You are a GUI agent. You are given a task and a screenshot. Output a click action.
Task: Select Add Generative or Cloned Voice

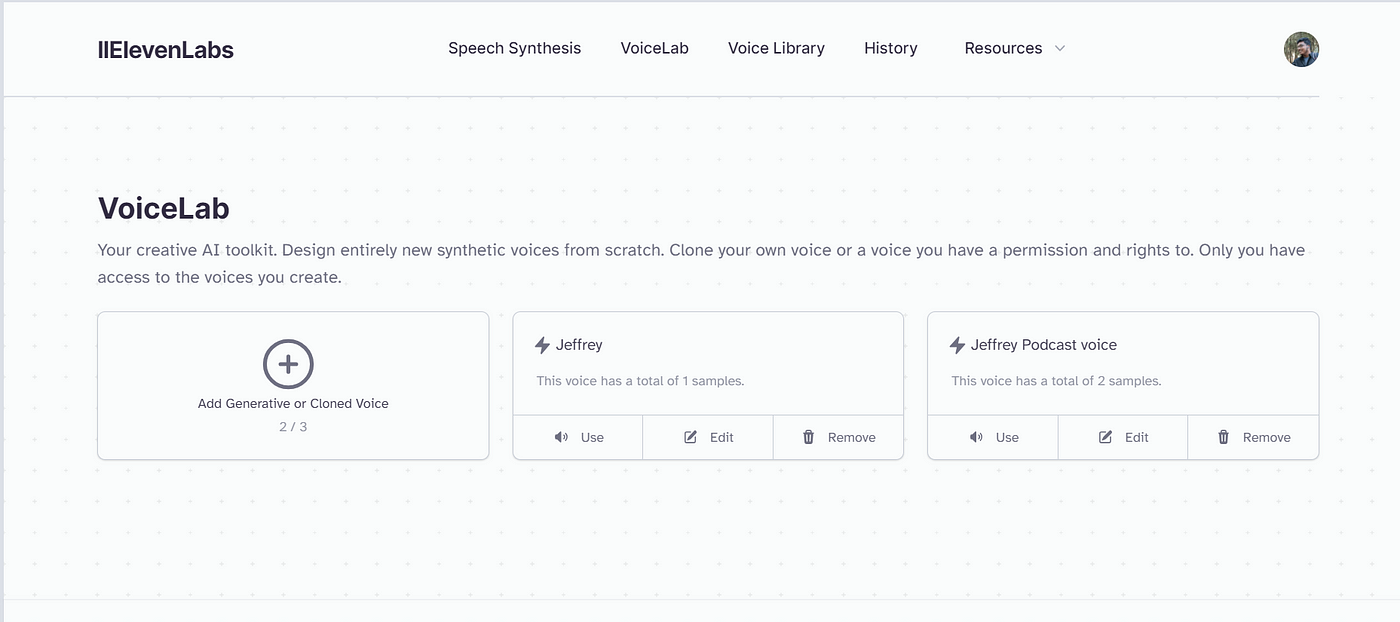tap(293, 386)
